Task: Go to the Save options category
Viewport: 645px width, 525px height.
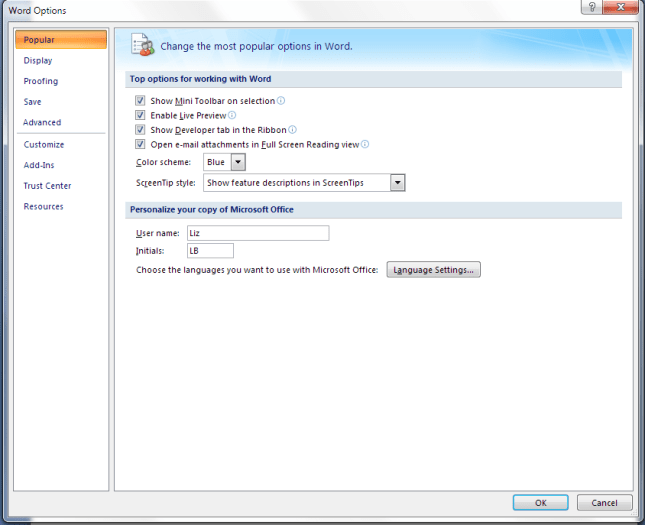Action: 61,102
